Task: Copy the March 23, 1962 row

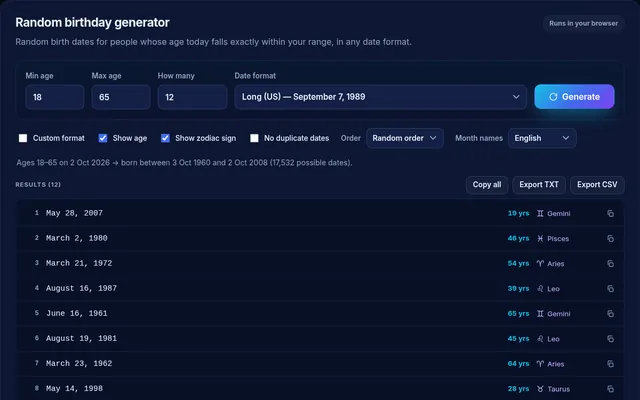Action: [610, 364]
